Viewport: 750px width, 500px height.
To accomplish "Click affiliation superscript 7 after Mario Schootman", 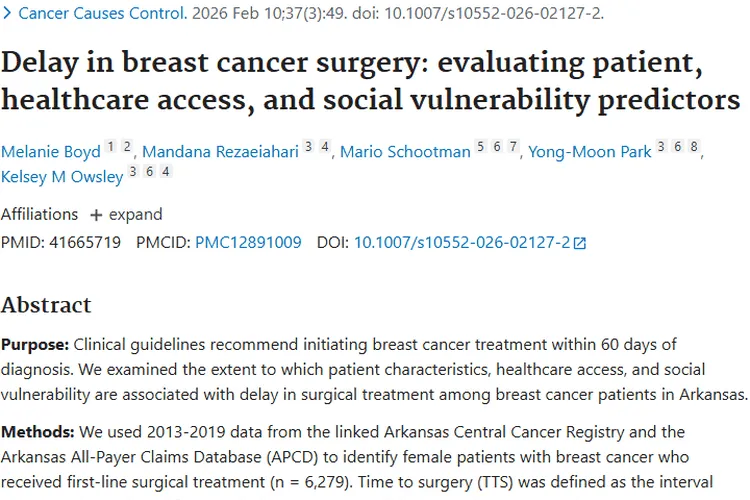I will point(513,147).
